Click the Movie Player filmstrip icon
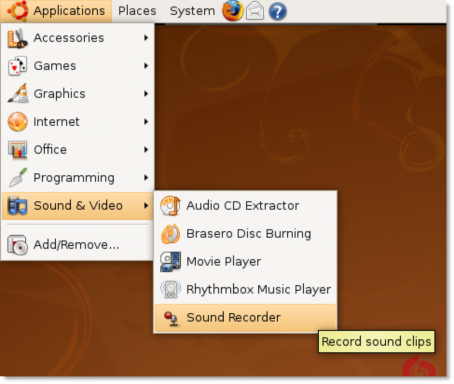 tap(170, 262)
